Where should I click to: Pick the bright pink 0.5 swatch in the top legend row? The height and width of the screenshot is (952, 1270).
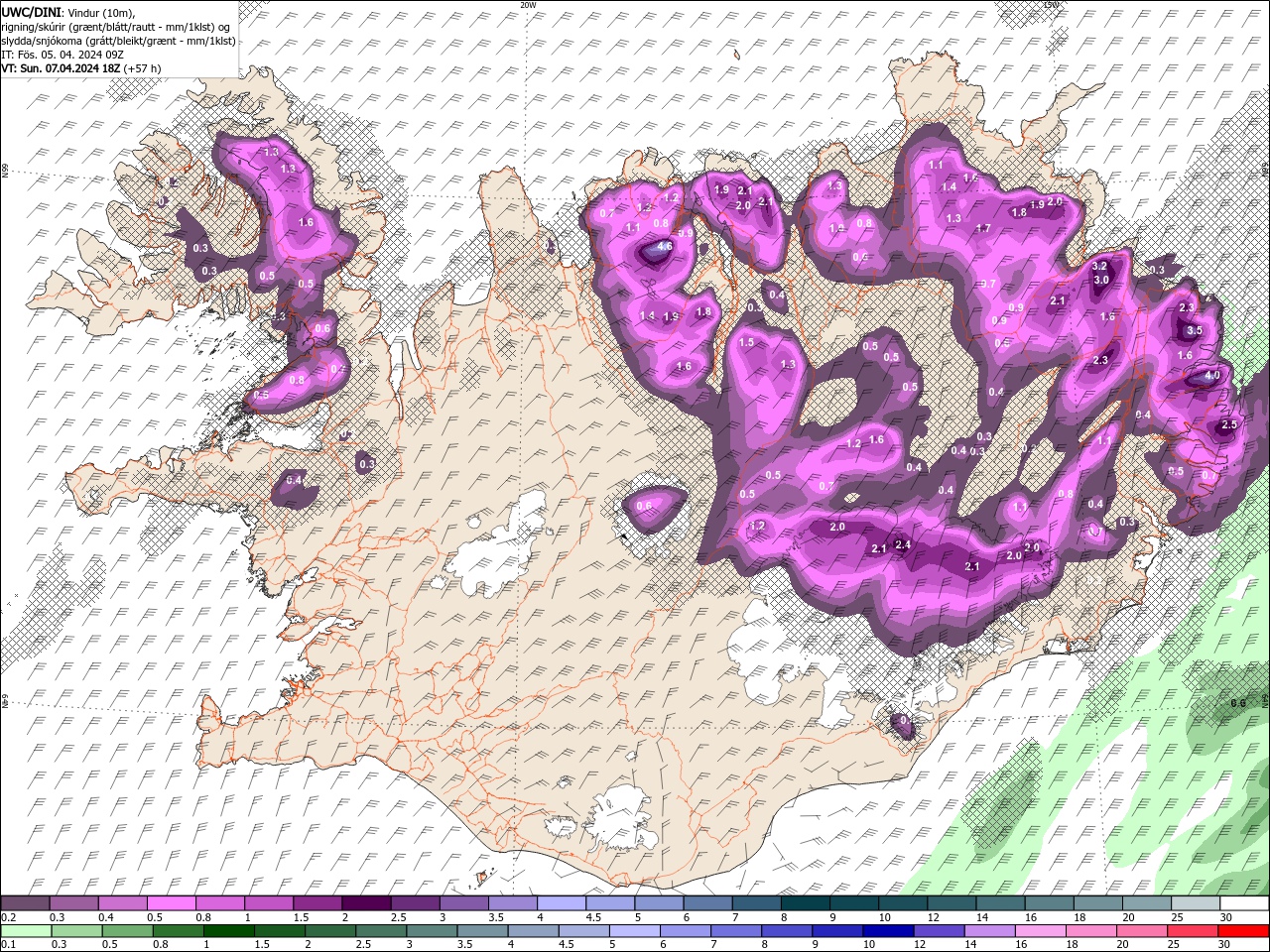click(x=171, y=903)
